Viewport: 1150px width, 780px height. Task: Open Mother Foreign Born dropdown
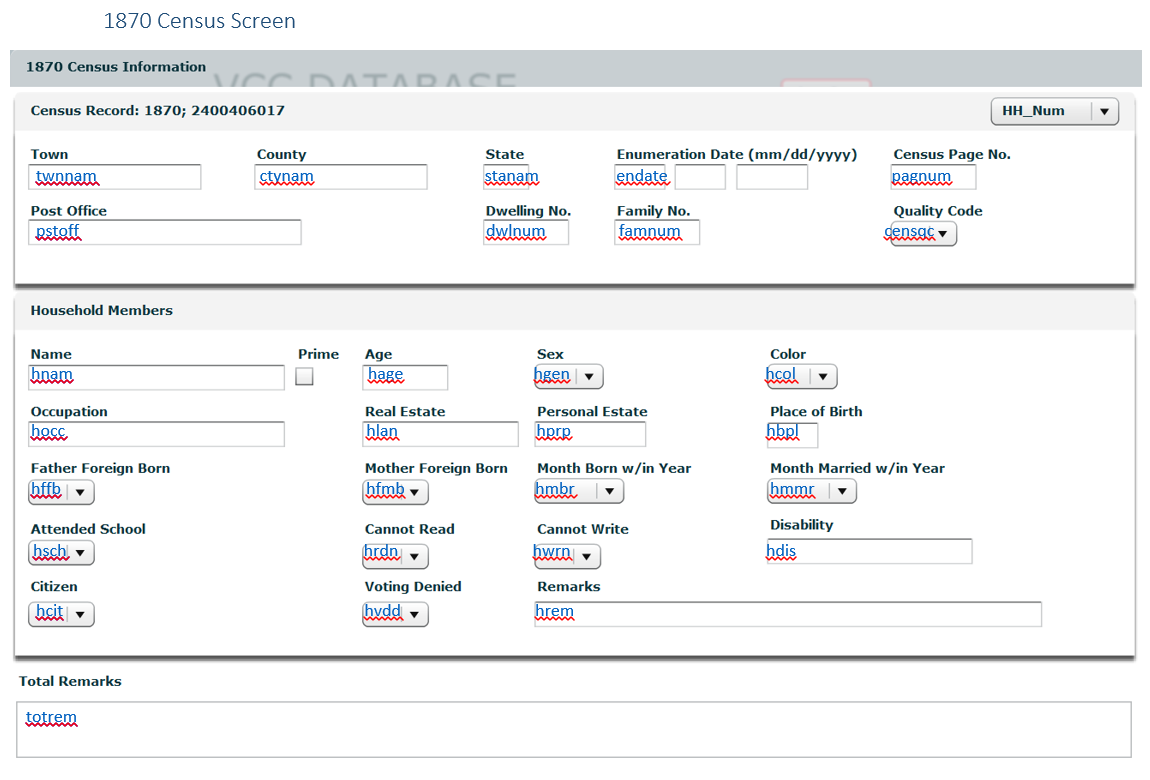click(x=396, y=492)
